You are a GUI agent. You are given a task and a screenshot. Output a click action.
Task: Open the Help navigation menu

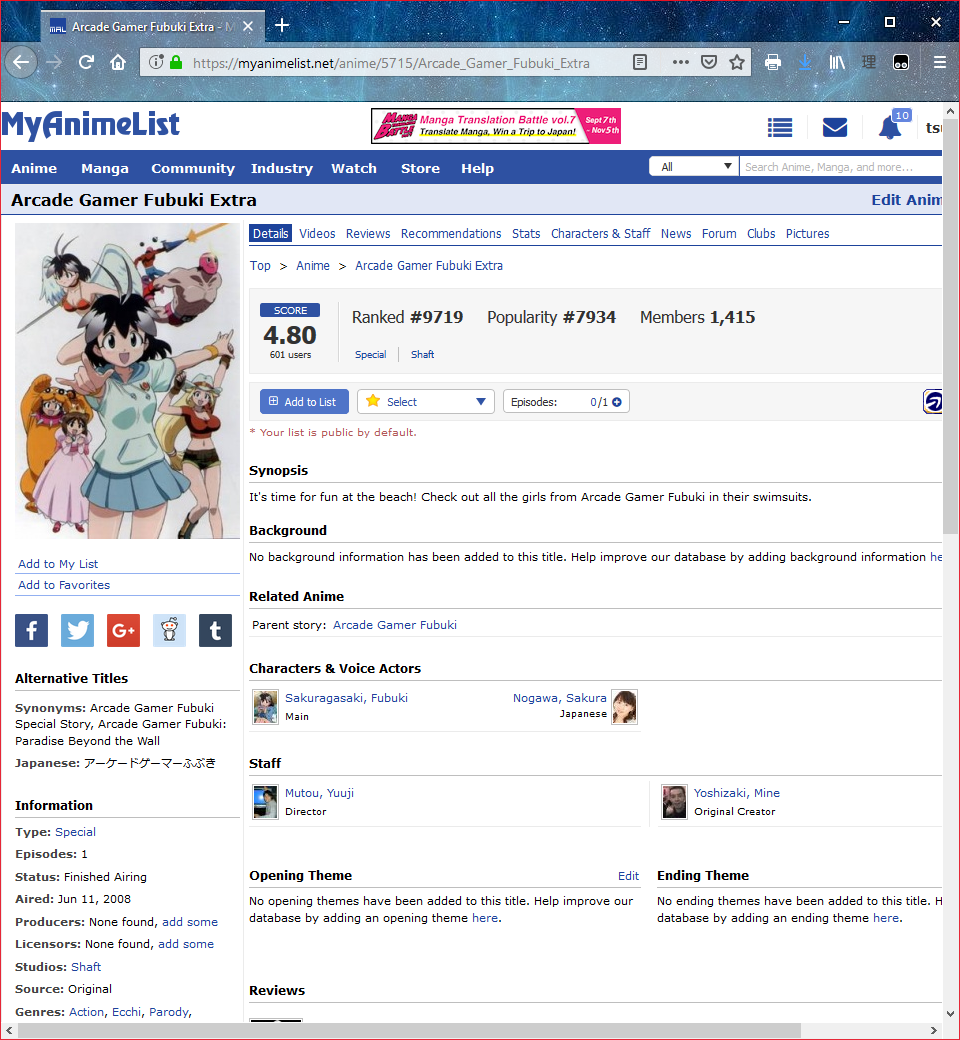pyautogui.click(x=478, y=168)
